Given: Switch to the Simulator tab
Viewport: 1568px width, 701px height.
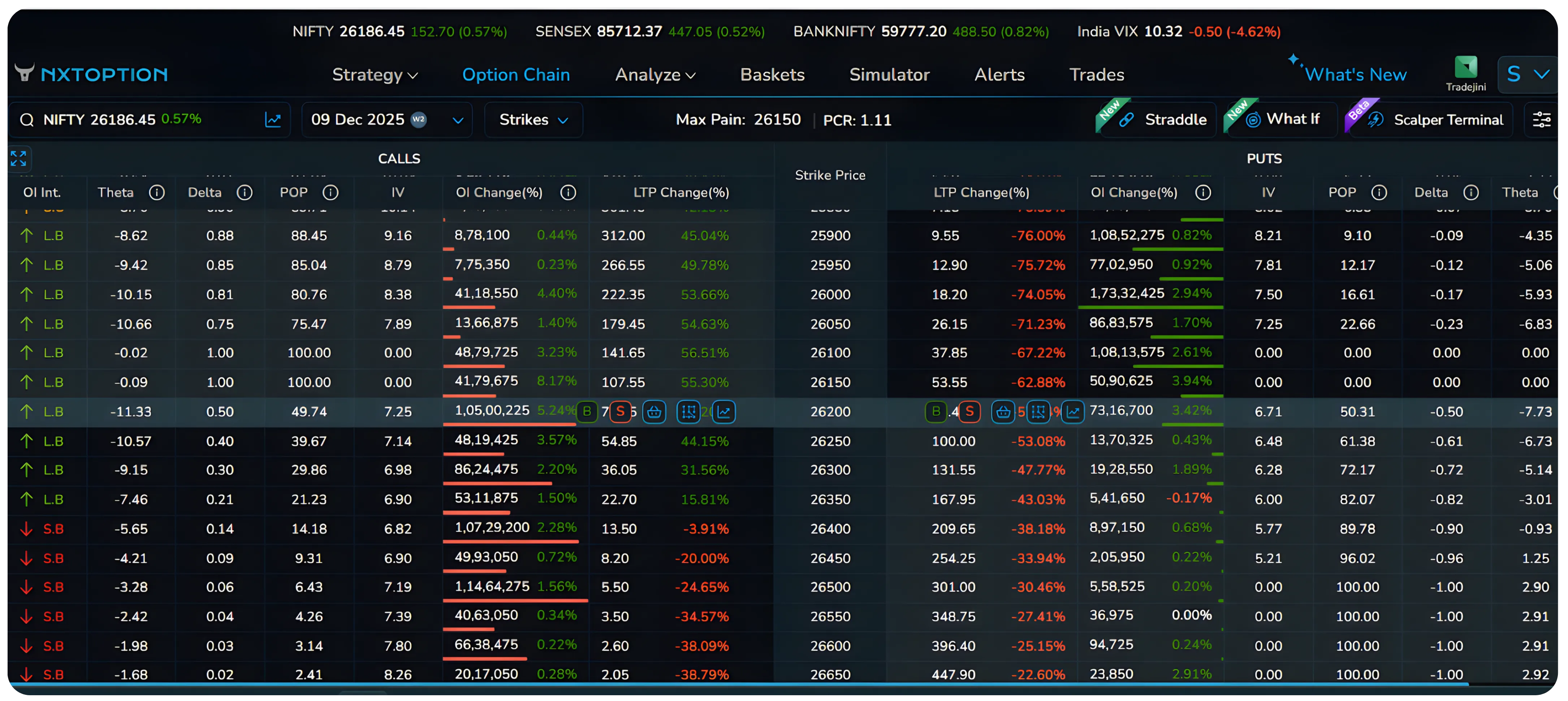Looking at the screenshot, I should pos(889,74).
